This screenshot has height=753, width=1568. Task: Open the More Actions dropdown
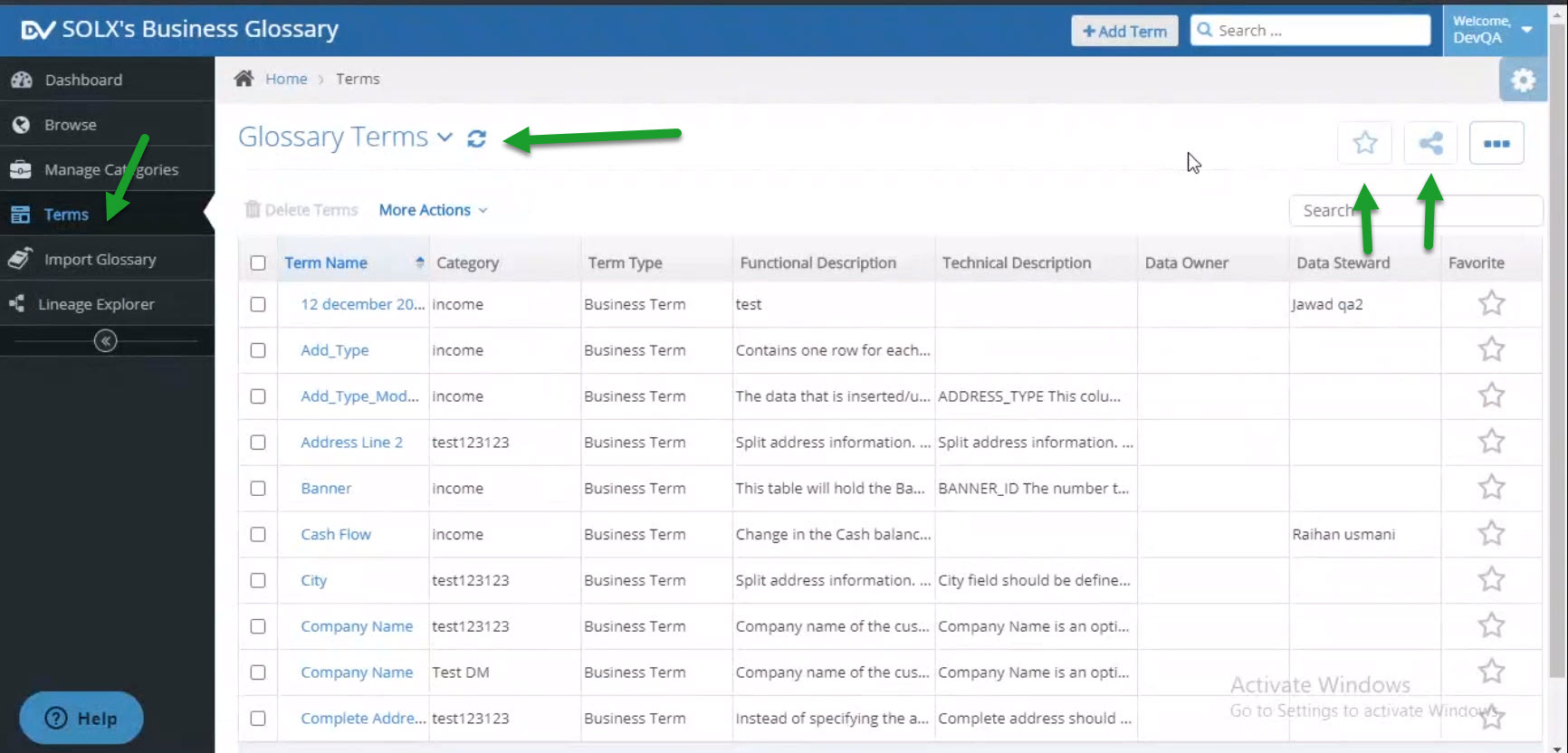point(433,210)
